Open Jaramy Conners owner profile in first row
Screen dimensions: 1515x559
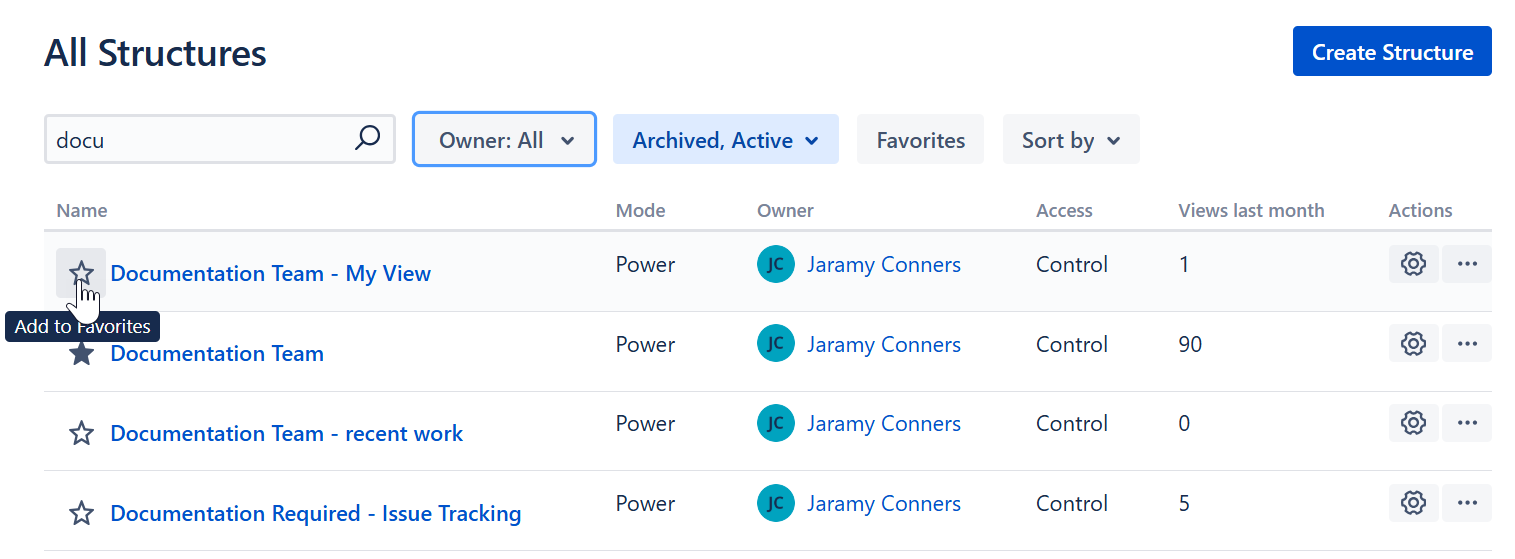883,265
